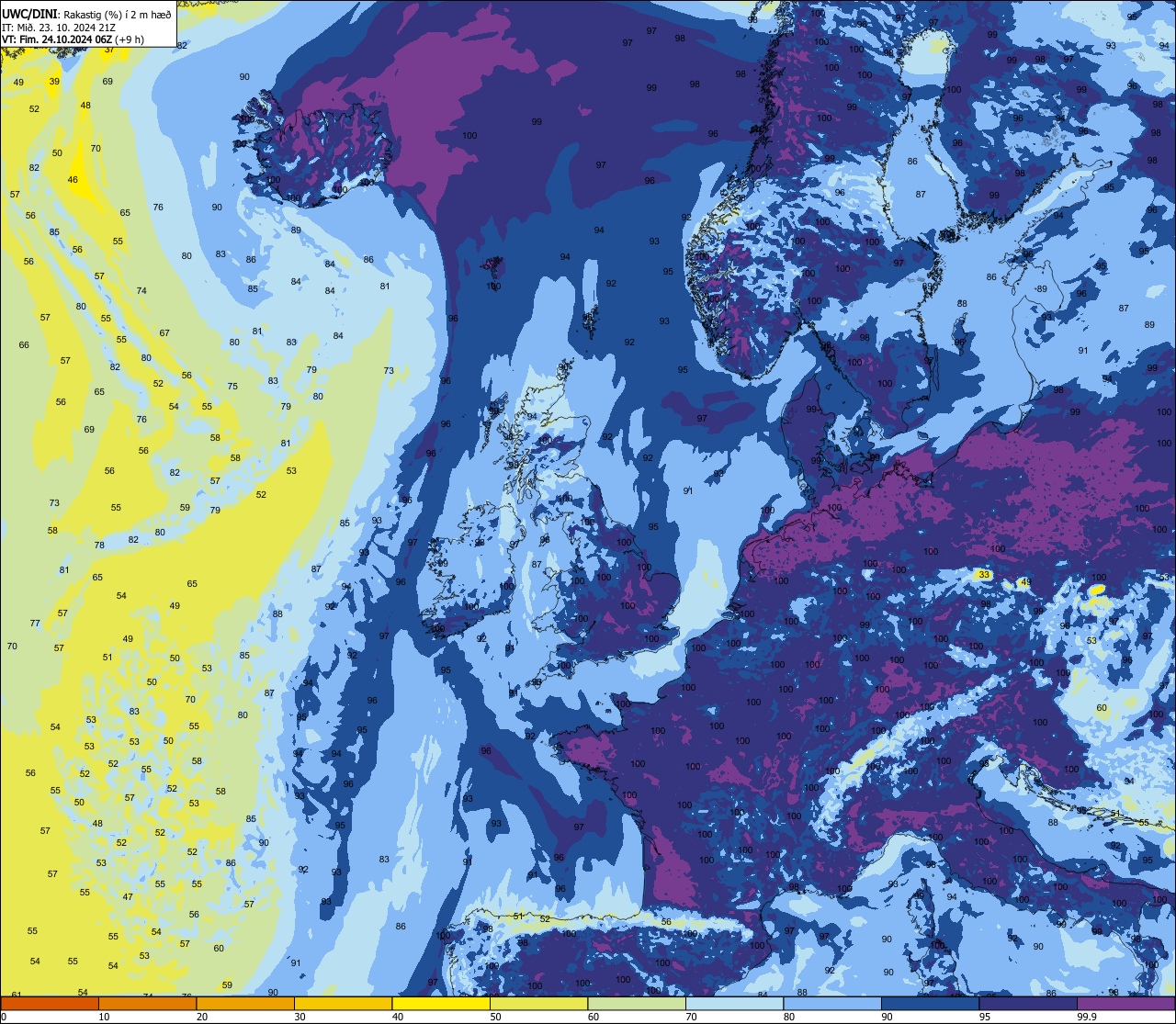The image size is (1176, 1024).
Task: Click the '(+9 h)' forecast offset text
Action: (130, 39)
